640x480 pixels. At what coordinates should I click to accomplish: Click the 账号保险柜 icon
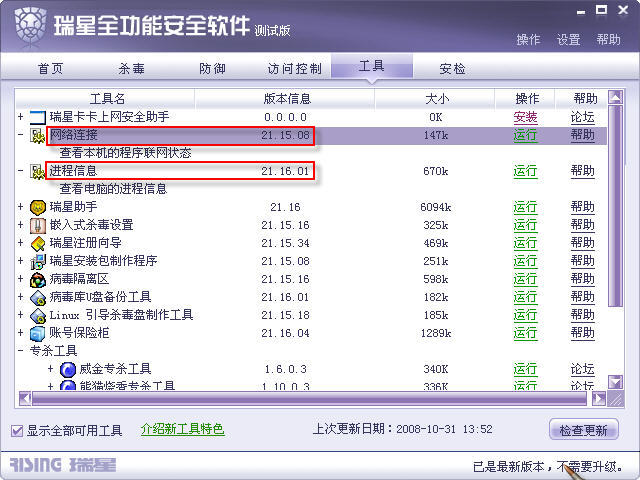pos(38,333)
